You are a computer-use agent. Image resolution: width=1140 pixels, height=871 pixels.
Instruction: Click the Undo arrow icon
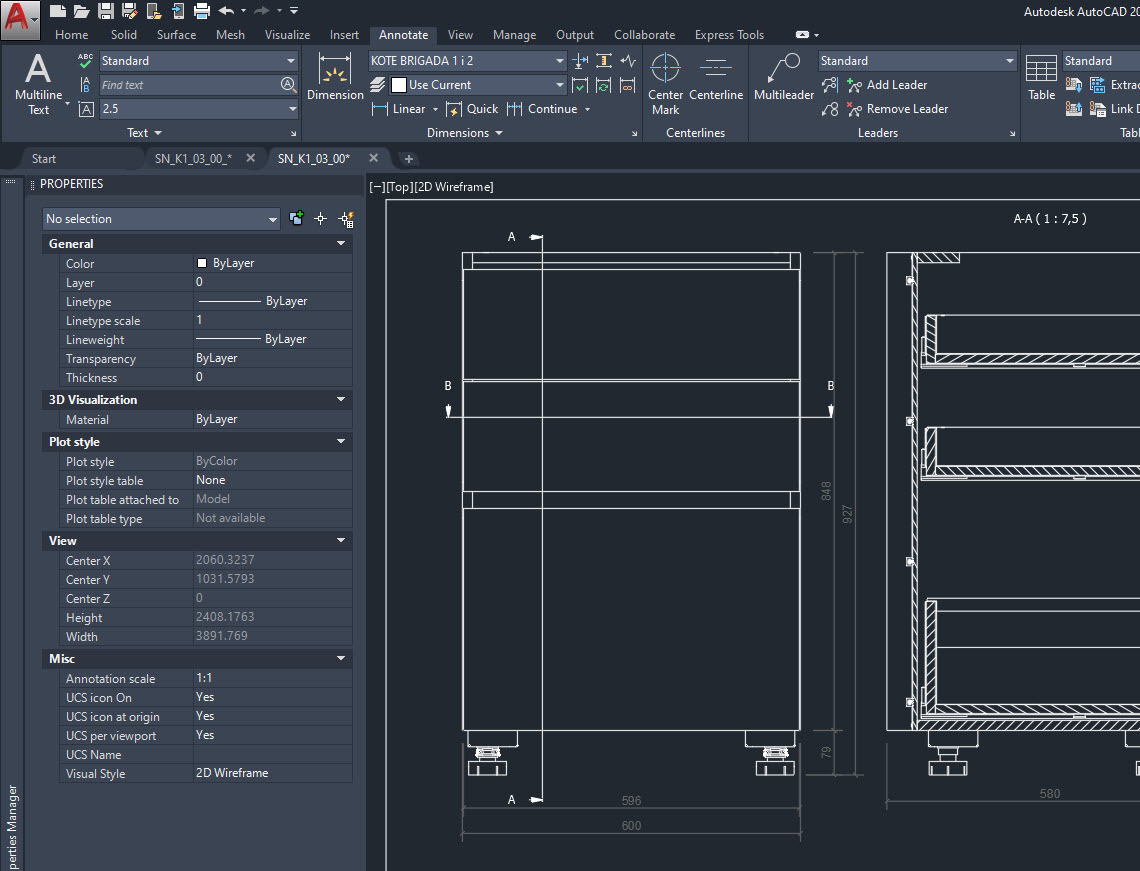coord(226,10)
